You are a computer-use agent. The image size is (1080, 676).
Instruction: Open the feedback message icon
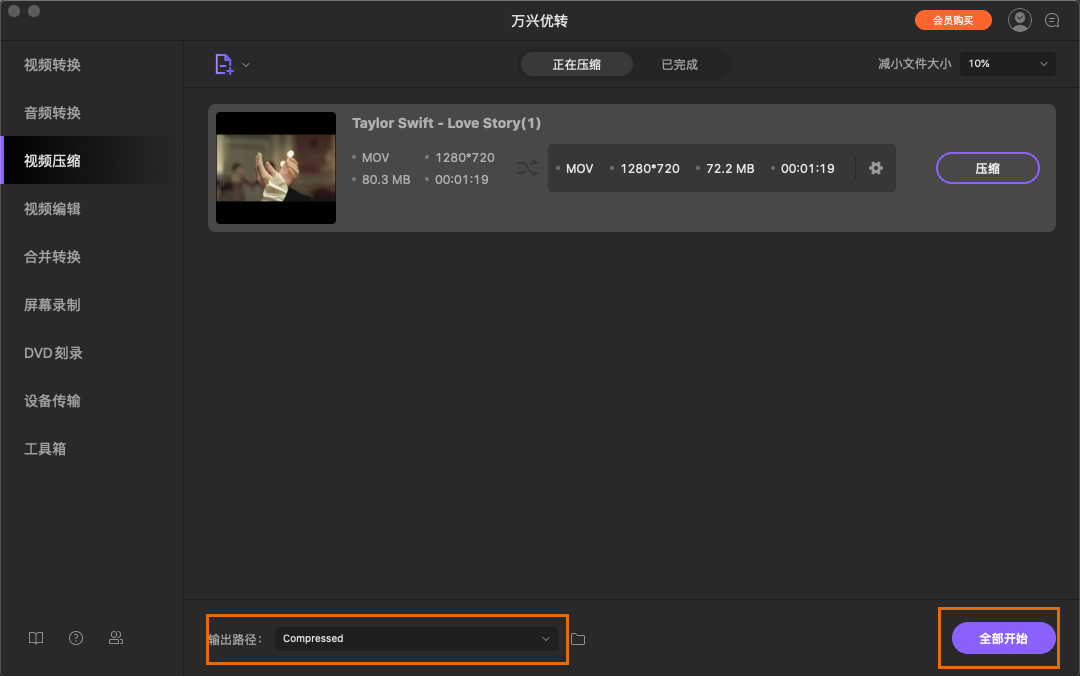tap(1052, 20)
